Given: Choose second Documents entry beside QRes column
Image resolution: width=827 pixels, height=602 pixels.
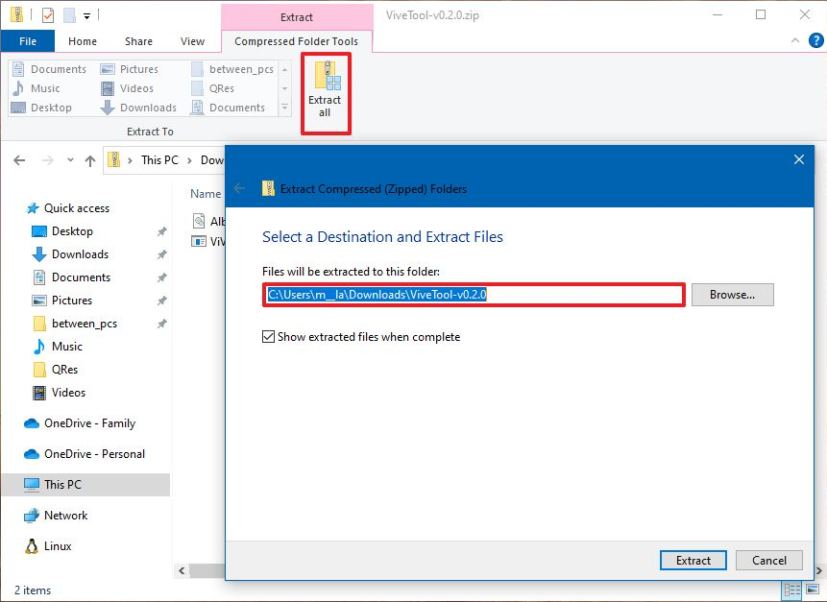Looking at the screenshot, I should tap(228, 108).
